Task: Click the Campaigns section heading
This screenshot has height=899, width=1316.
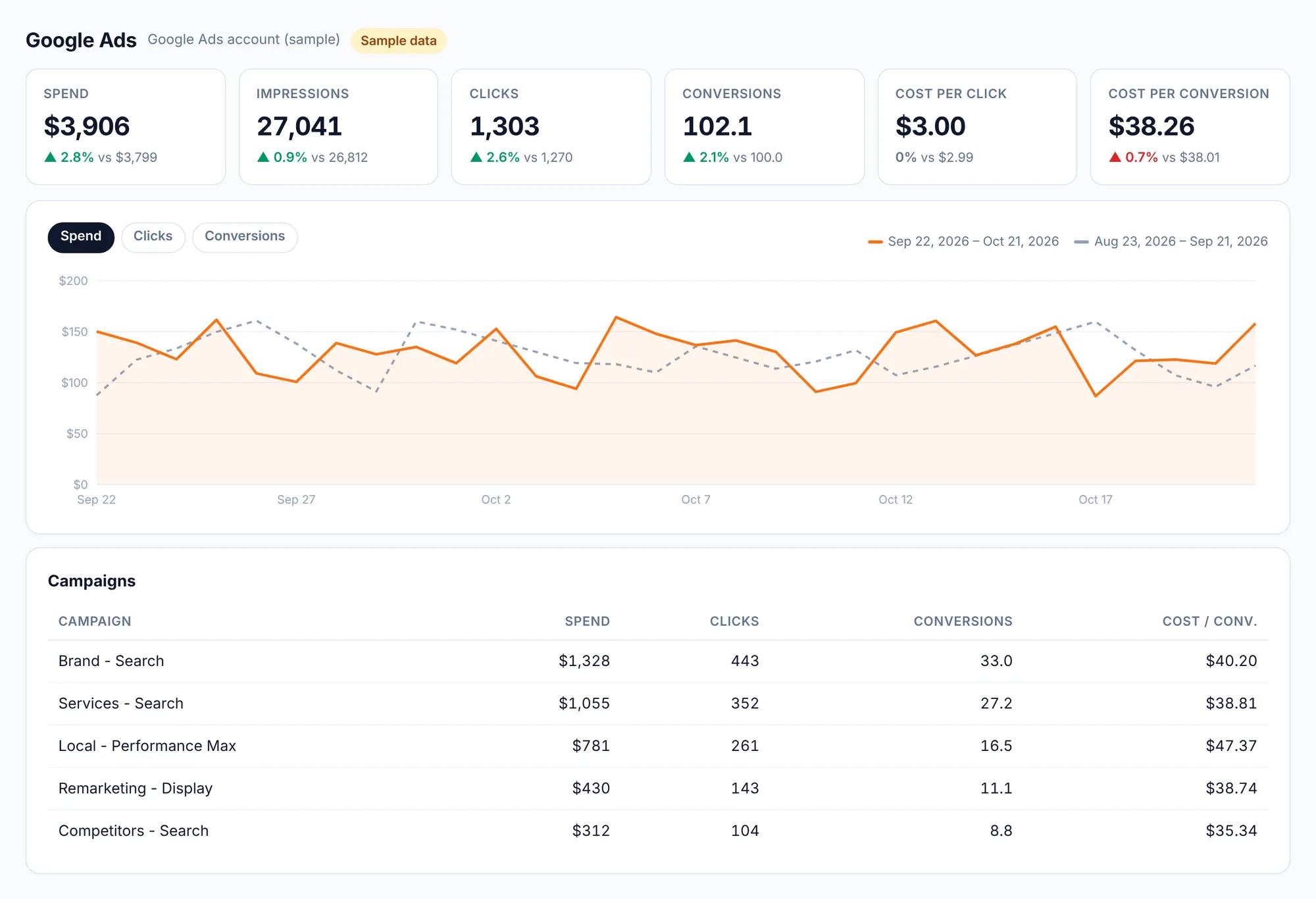Action: [91, 581]
